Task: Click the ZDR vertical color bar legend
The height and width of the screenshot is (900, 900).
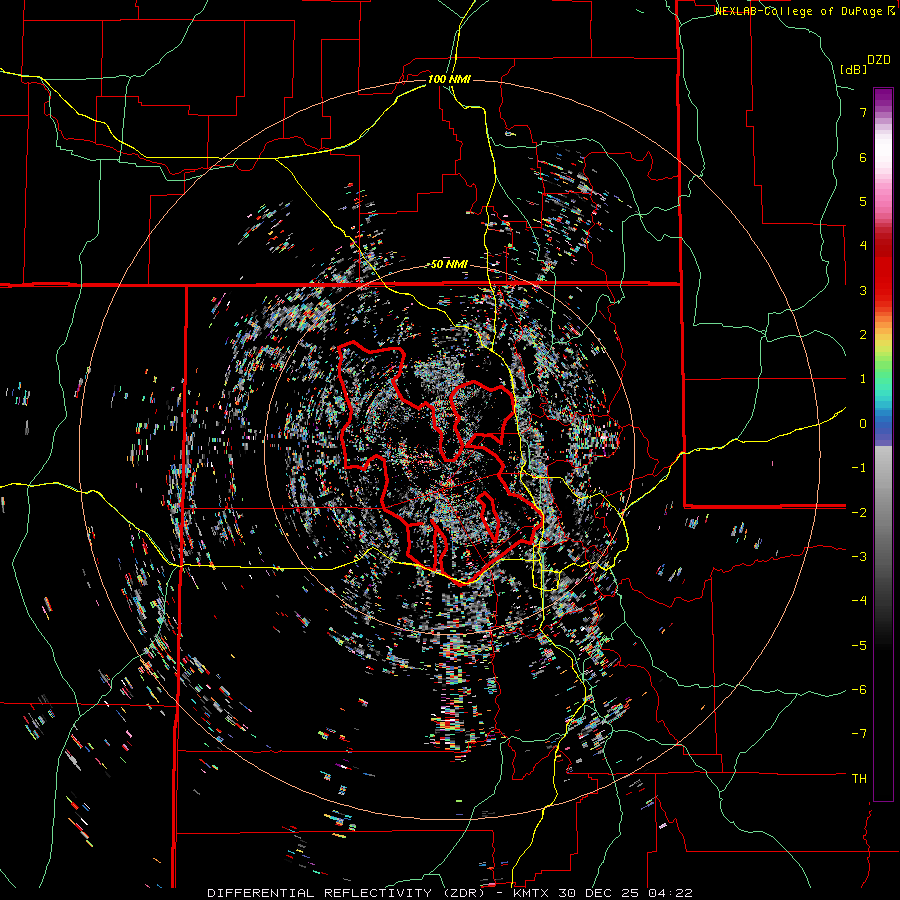Action: [x=883, y=444]
